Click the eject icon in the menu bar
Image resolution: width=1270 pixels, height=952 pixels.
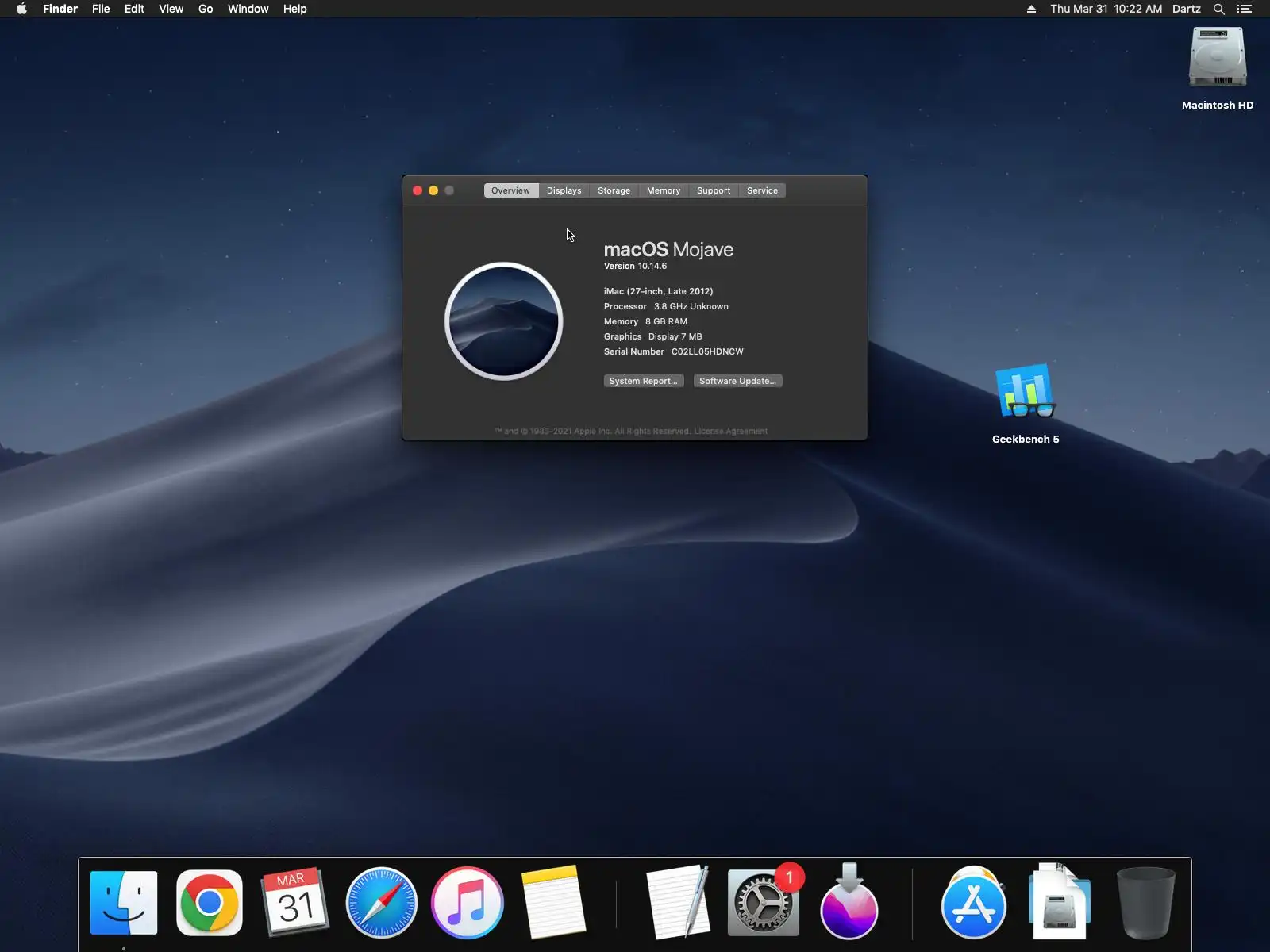point(1031,9)
